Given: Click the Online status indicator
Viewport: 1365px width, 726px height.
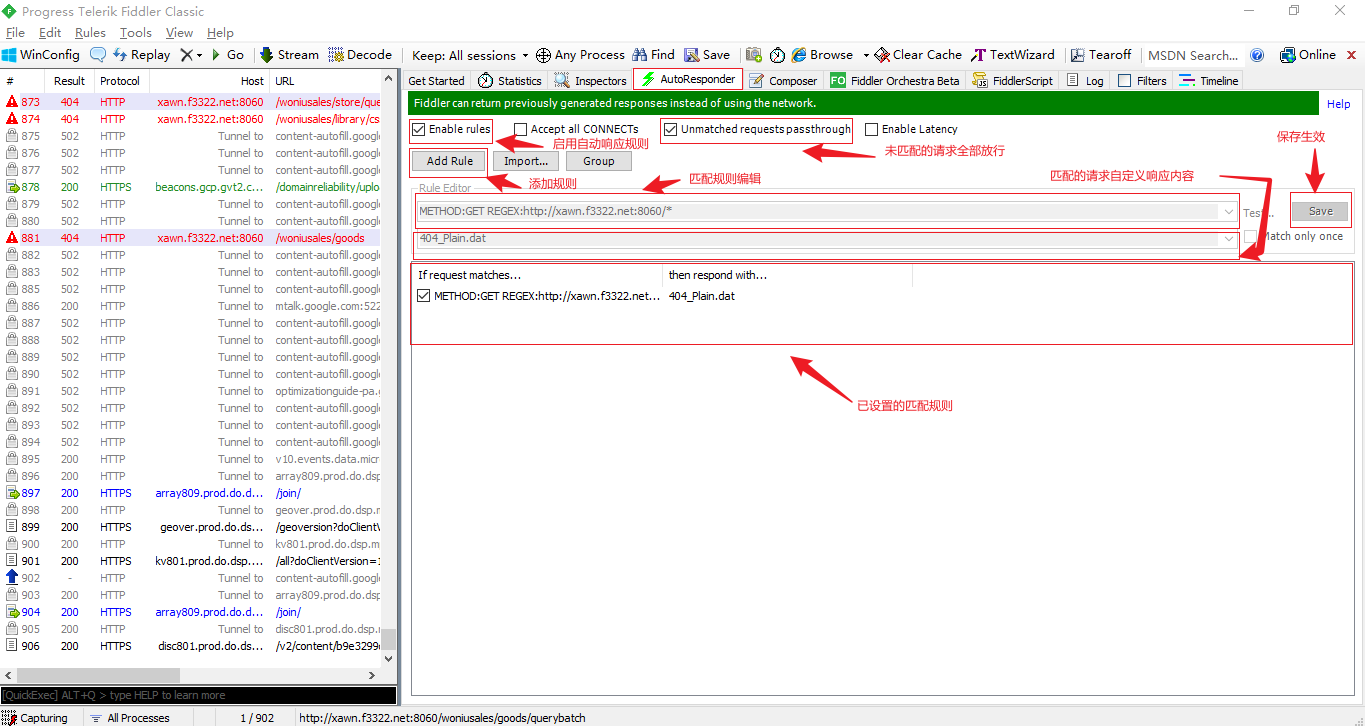Looking at the screenshot, I should [x=1308, y=55].
